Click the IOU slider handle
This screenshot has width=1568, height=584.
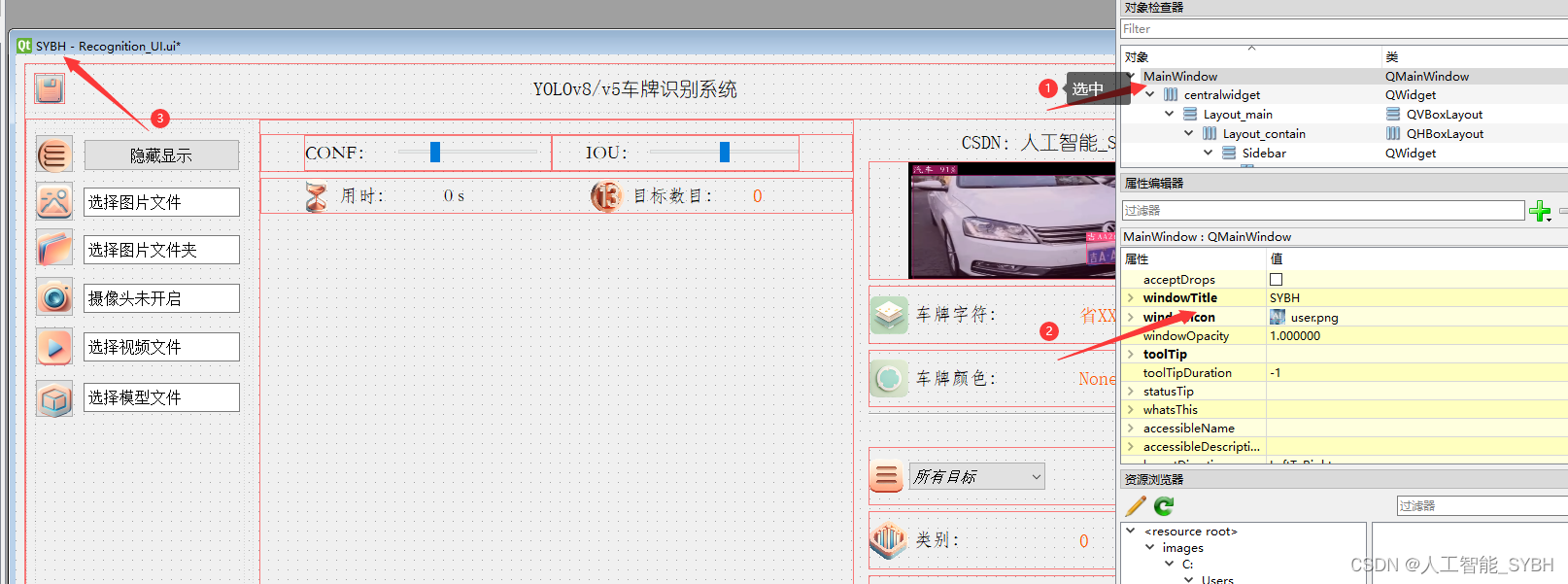coord(725,152)
